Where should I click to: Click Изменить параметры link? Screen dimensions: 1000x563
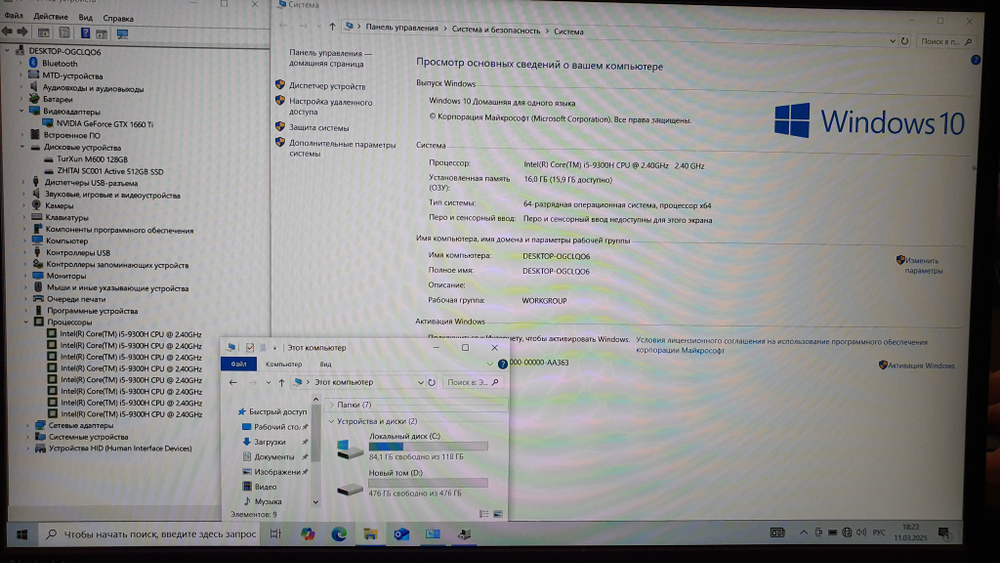click(x=923, y=265)
